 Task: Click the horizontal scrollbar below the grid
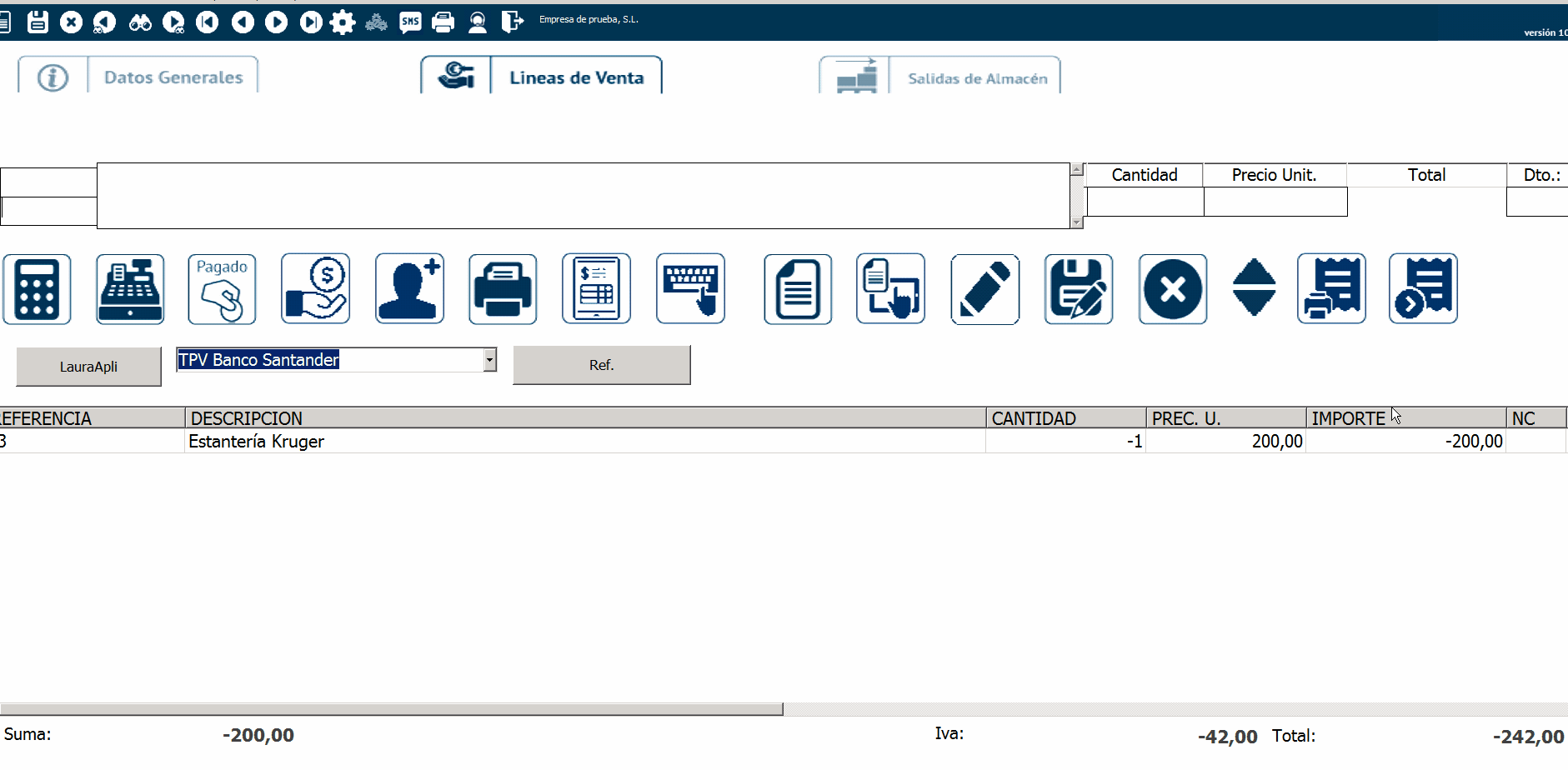[x=391, y=709]
